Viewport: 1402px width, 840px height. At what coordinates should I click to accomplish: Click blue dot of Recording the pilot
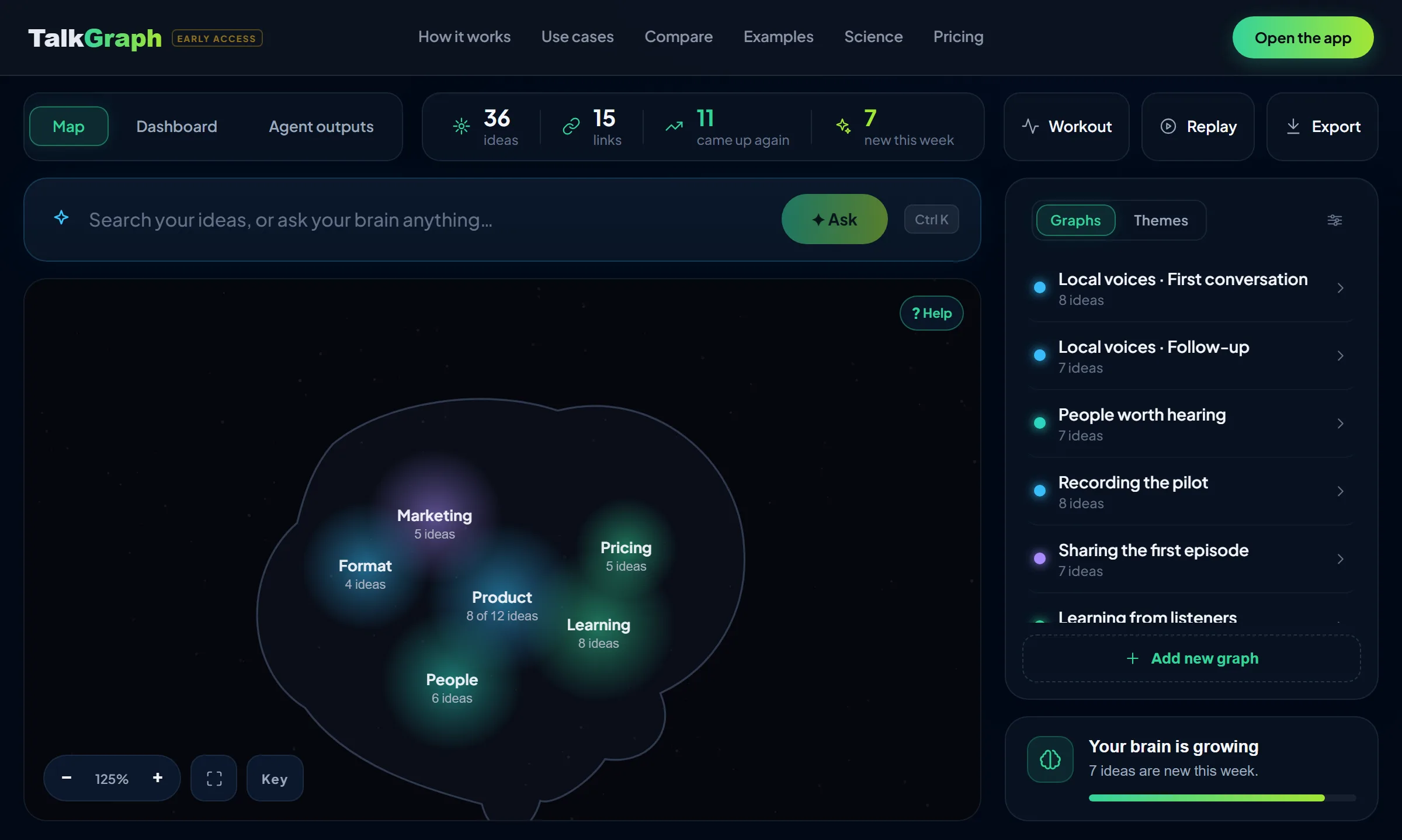coord(1040,491)
